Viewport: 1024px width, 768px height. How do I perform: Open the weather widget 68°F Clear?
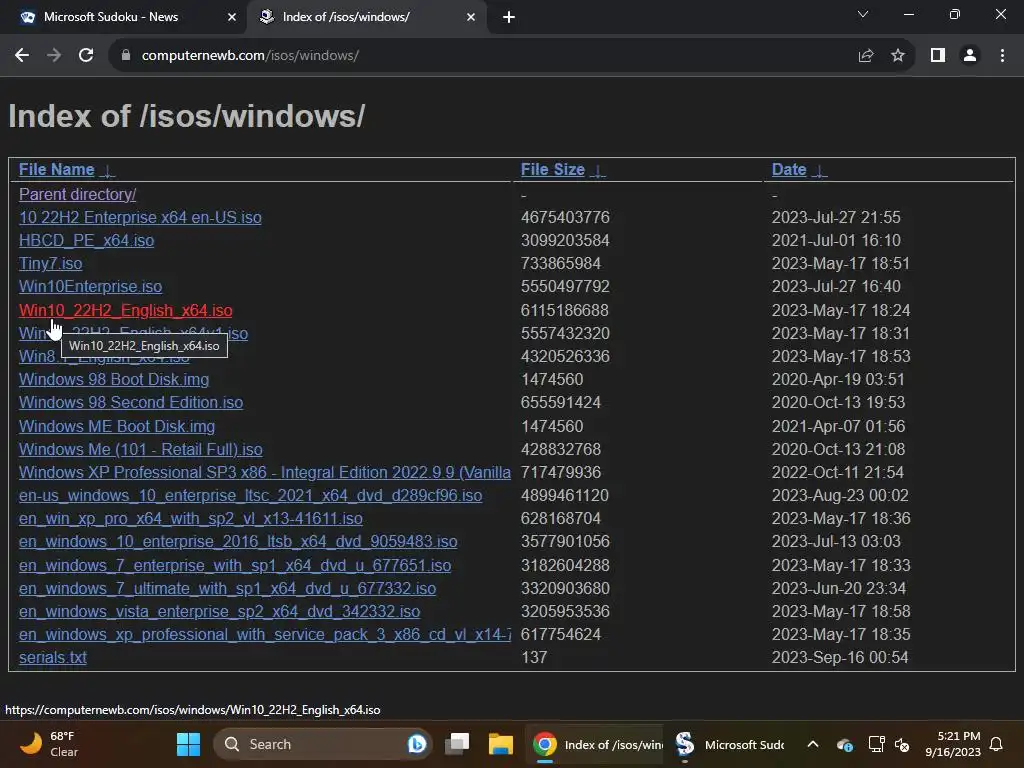pos(50,744)
